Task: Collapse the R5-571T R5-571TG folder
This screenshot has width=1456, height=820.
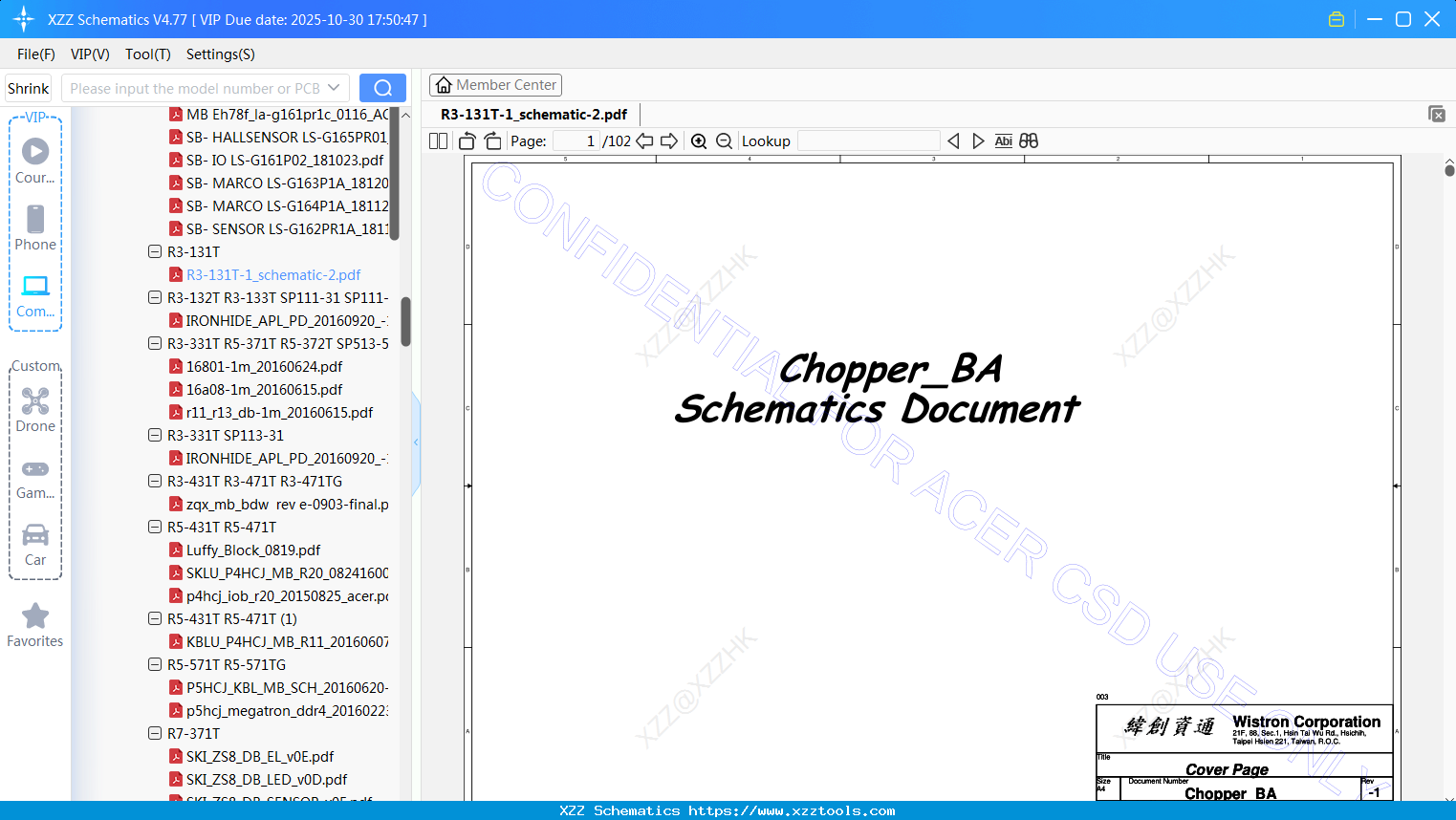Action: click(155, 665)
